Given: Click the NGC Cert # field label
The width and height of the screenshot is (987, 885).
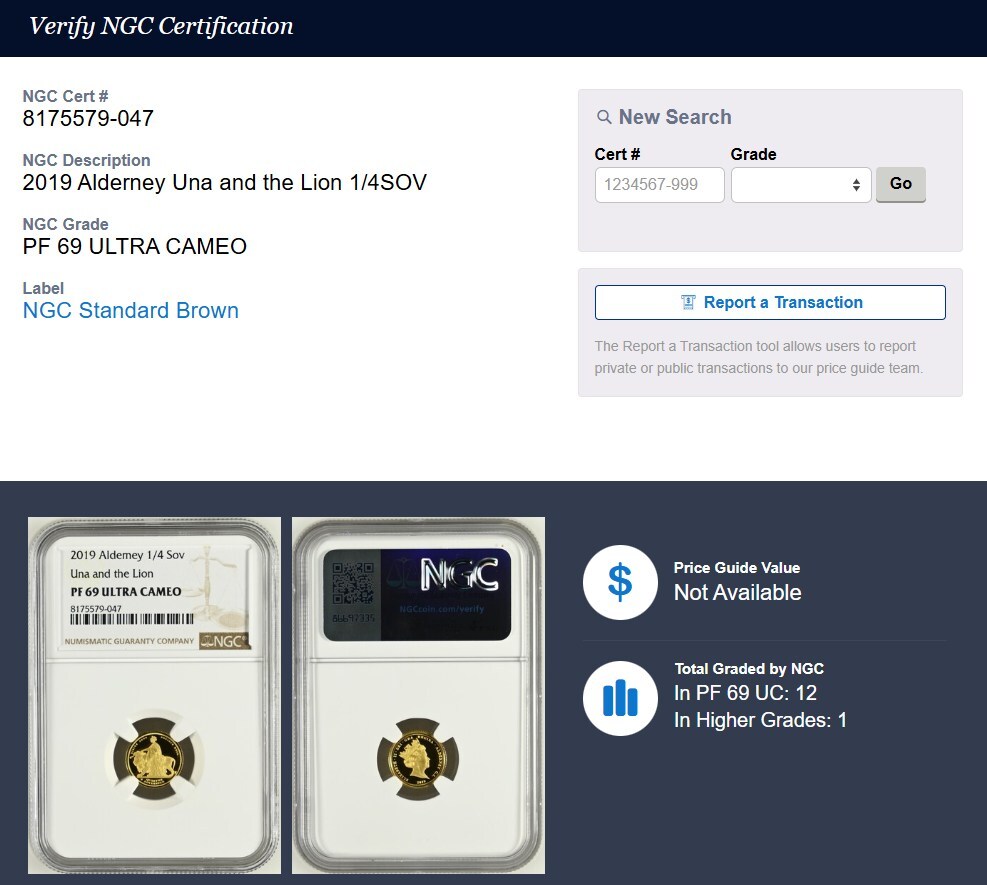Looking at the screenshot, I should pos(65,96).
